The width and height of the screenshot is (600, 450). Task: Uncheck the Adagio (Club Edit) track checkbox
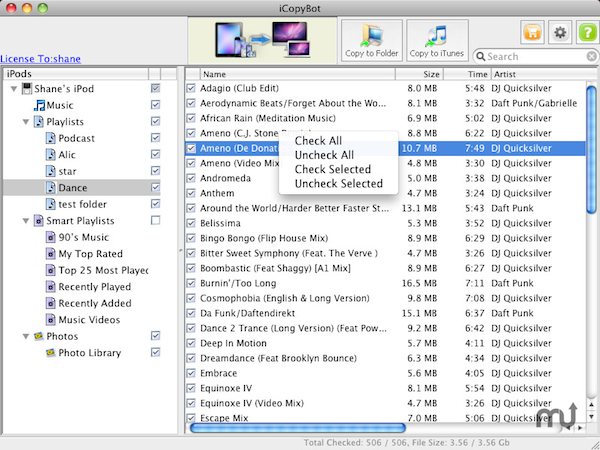coord(191,88)
